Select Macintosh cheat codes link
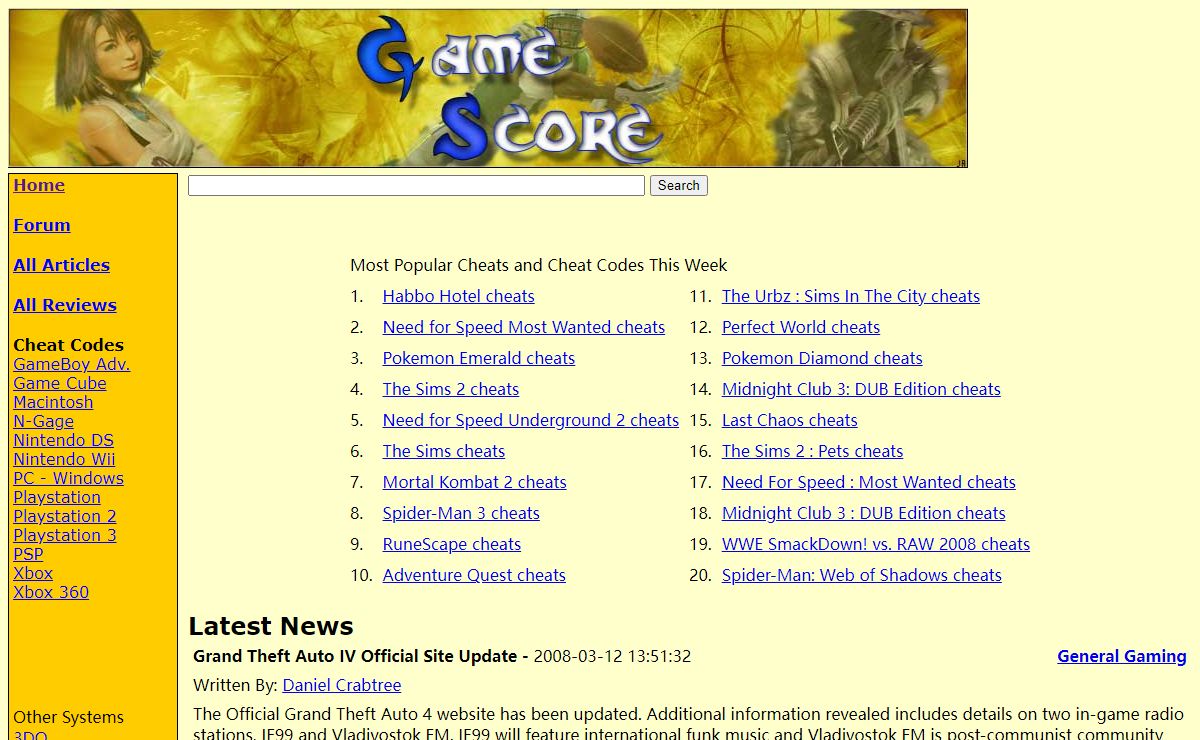Screen dimensions: 1200x740 click(x=53, y=402)
